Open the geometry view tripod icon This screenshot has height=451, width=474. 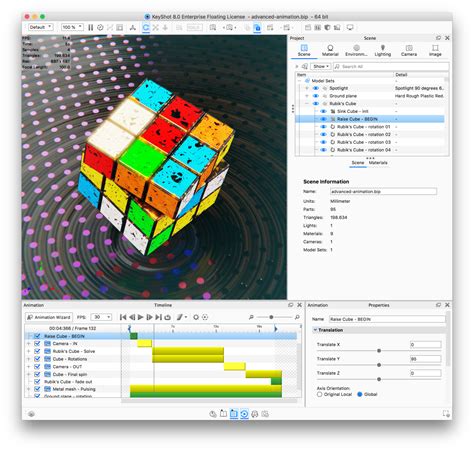click(x=133, y=28)
